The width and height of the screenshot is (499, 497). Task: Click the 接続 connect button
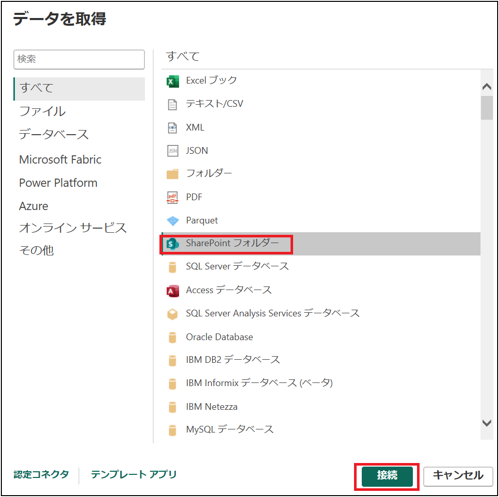[x=387, y=476]
